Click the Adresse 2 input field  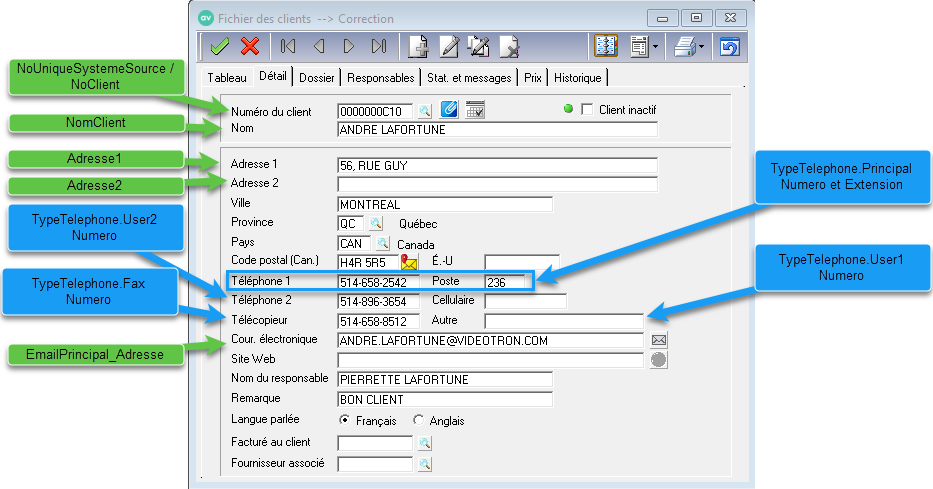click(x=497, y=184)
